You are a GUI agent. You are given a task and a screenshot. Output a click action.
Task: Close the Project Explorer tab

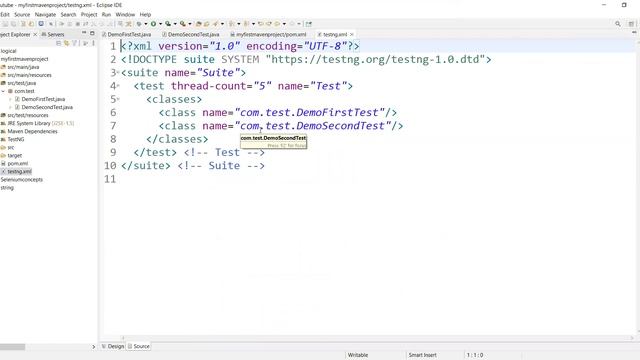[x=35, y=34]
